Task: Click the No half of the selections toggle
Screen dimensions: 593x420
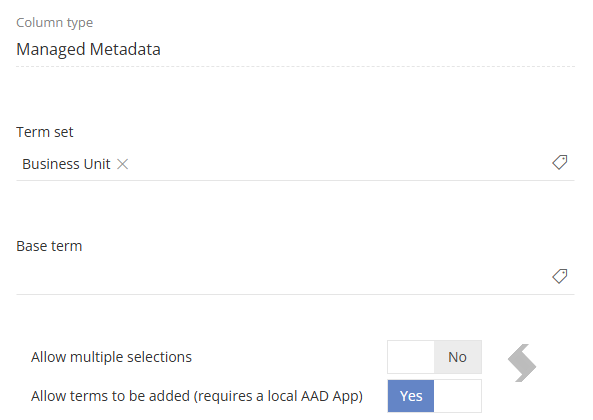Action: tap(458, 357)
